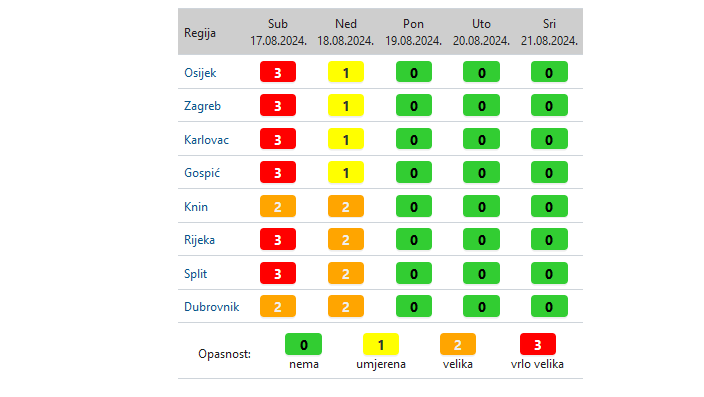
Task: Open the Rijeka region link
Action: 199,240
